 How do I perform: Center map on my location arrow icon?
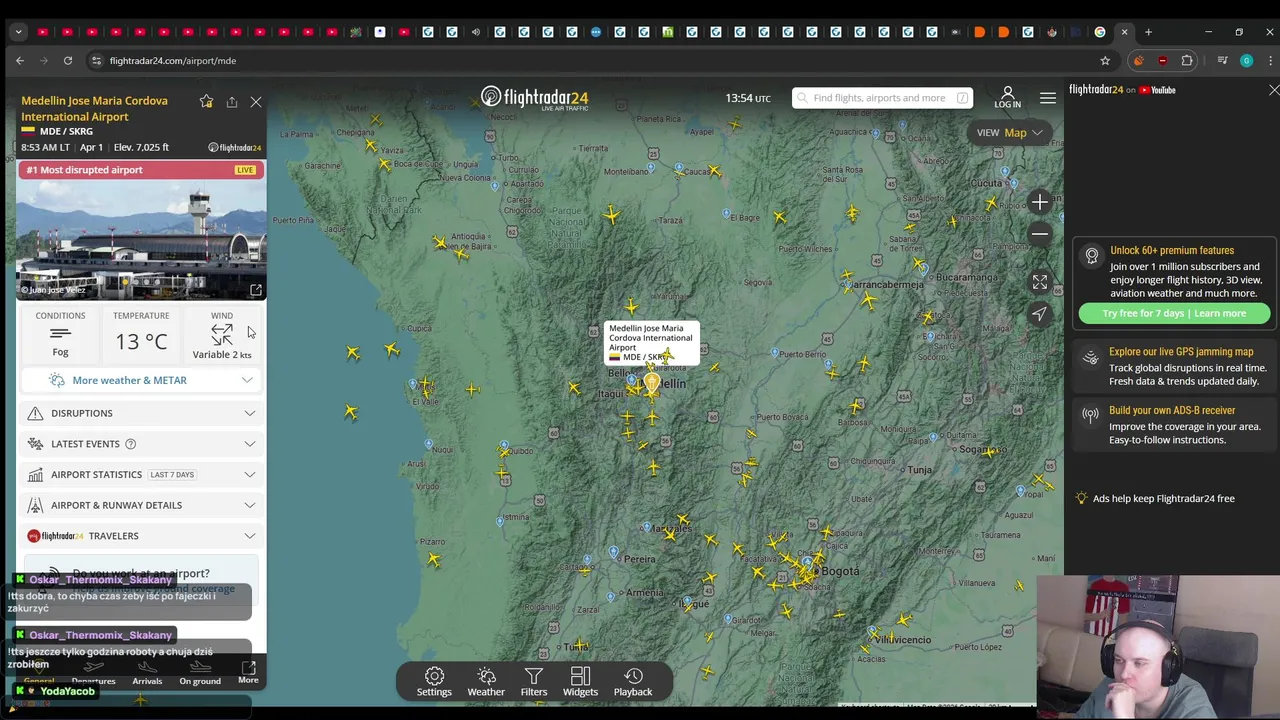1040,314
